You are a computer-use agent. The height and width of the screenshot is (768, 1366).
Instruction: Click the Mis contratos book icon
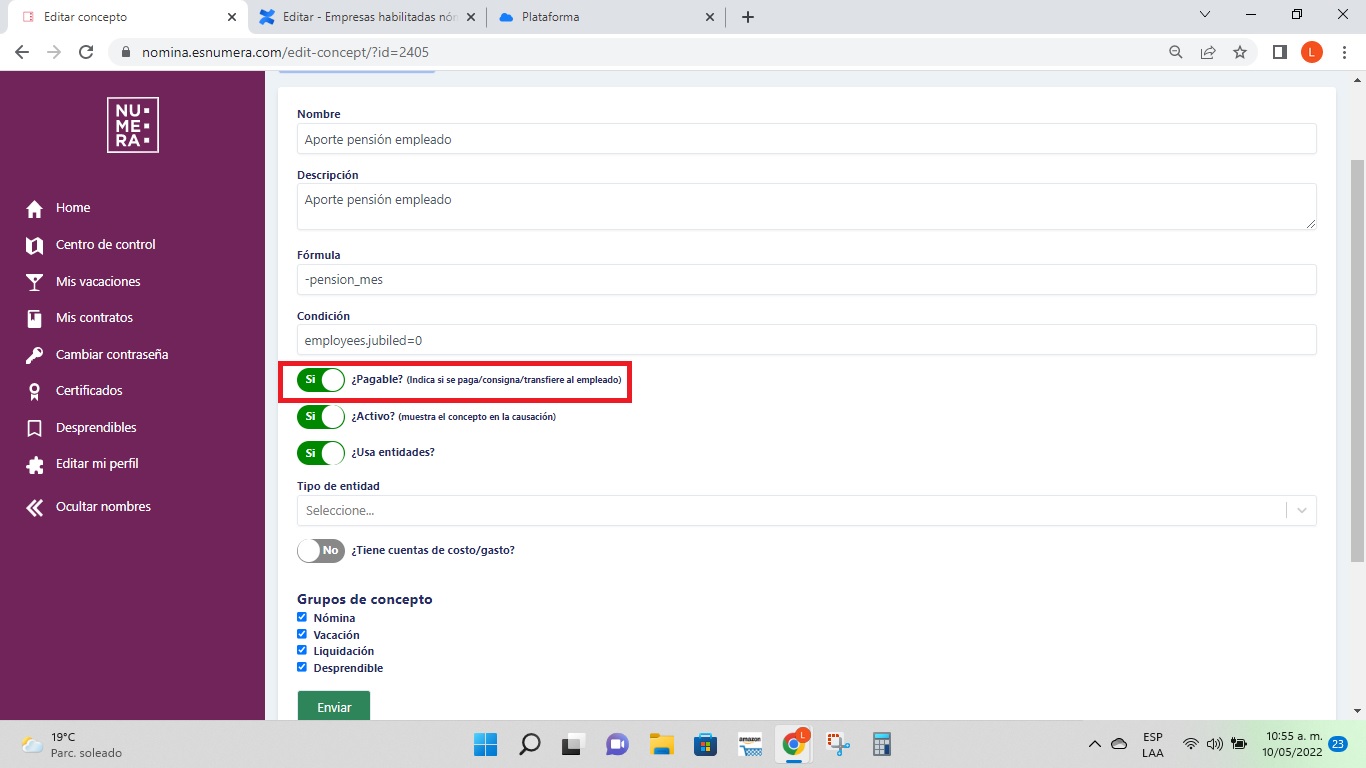click(x=35, y=319)
